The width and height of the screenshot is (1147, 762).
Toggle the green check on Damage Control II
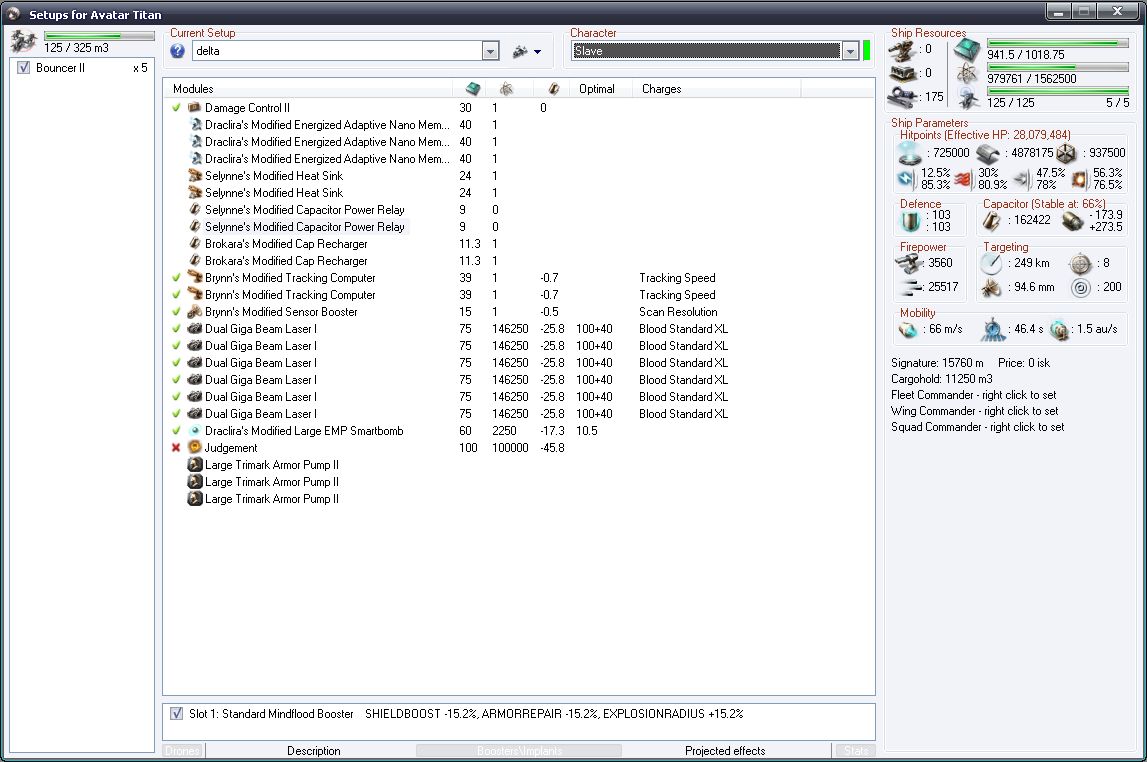176,107
